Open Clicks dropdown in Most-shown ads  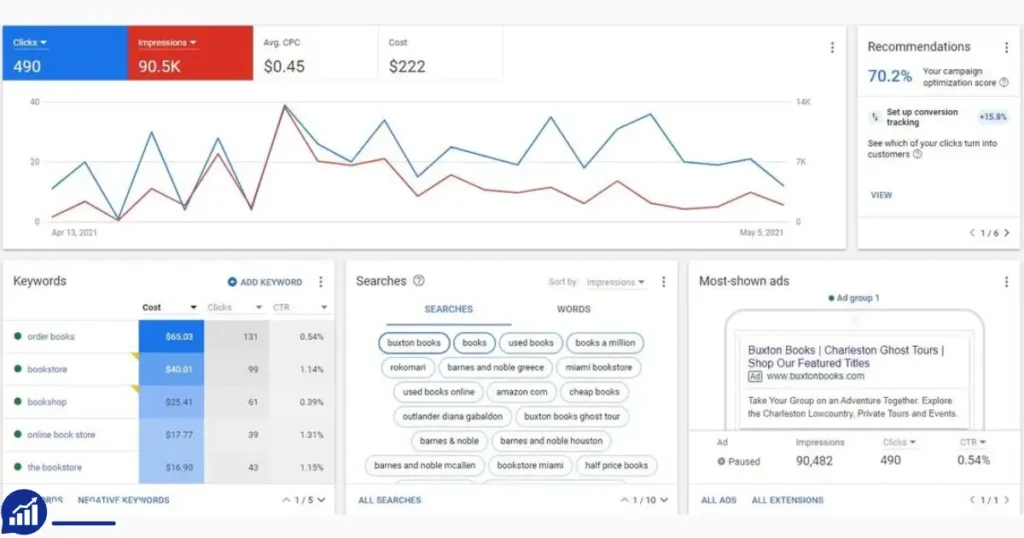pos(899,442)
